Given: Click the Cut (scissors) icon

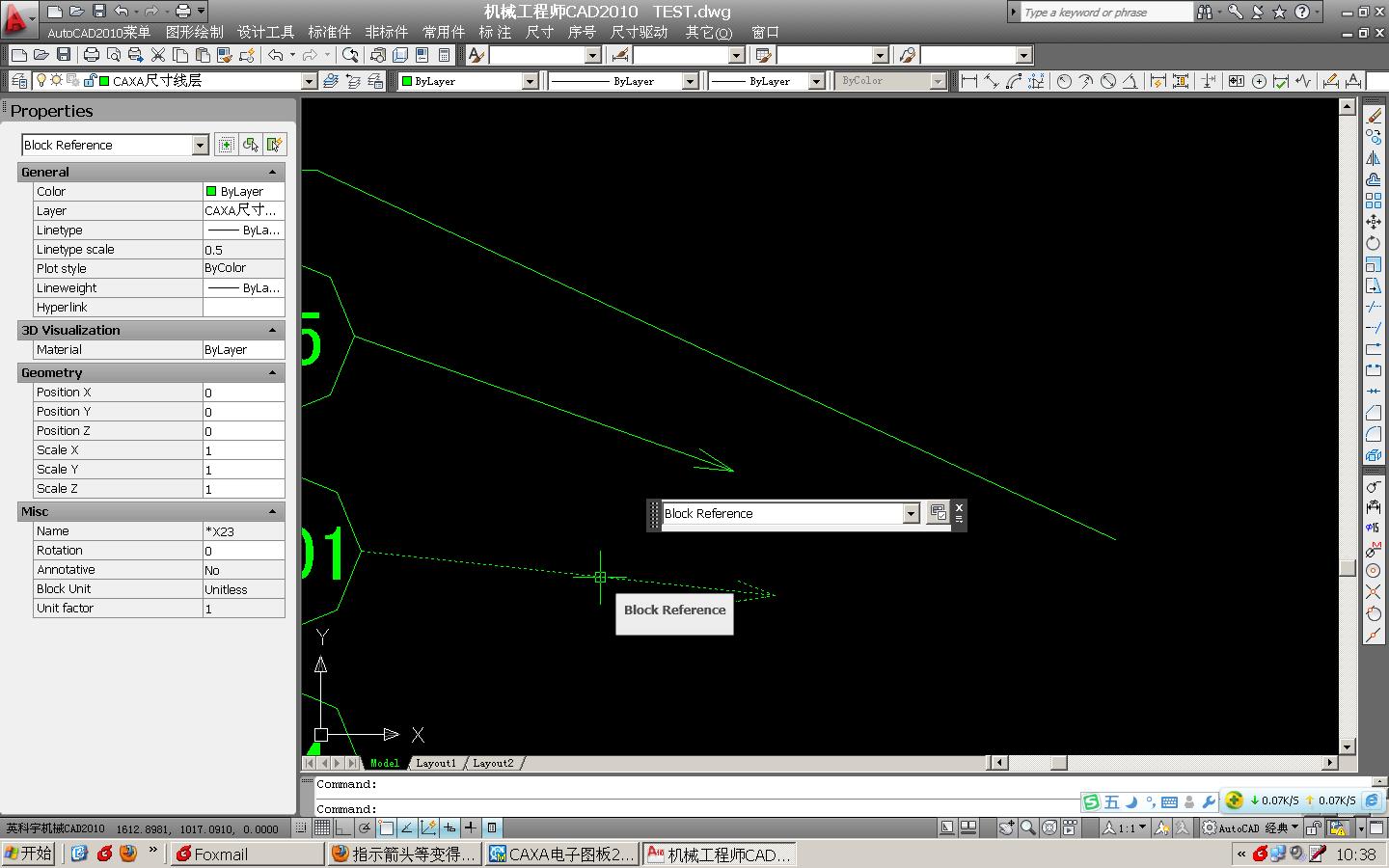Looking at the screenshot, I should tap(158, 56).
